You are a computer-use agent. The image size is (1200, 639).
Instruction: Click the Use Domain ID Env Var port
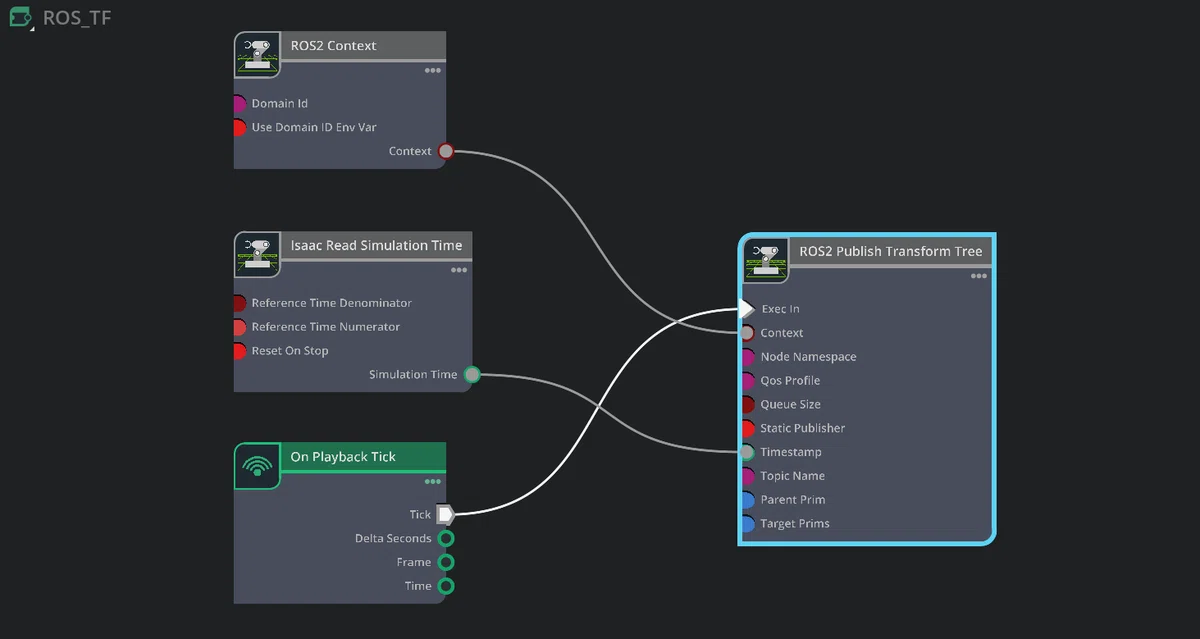click(239, 128)
